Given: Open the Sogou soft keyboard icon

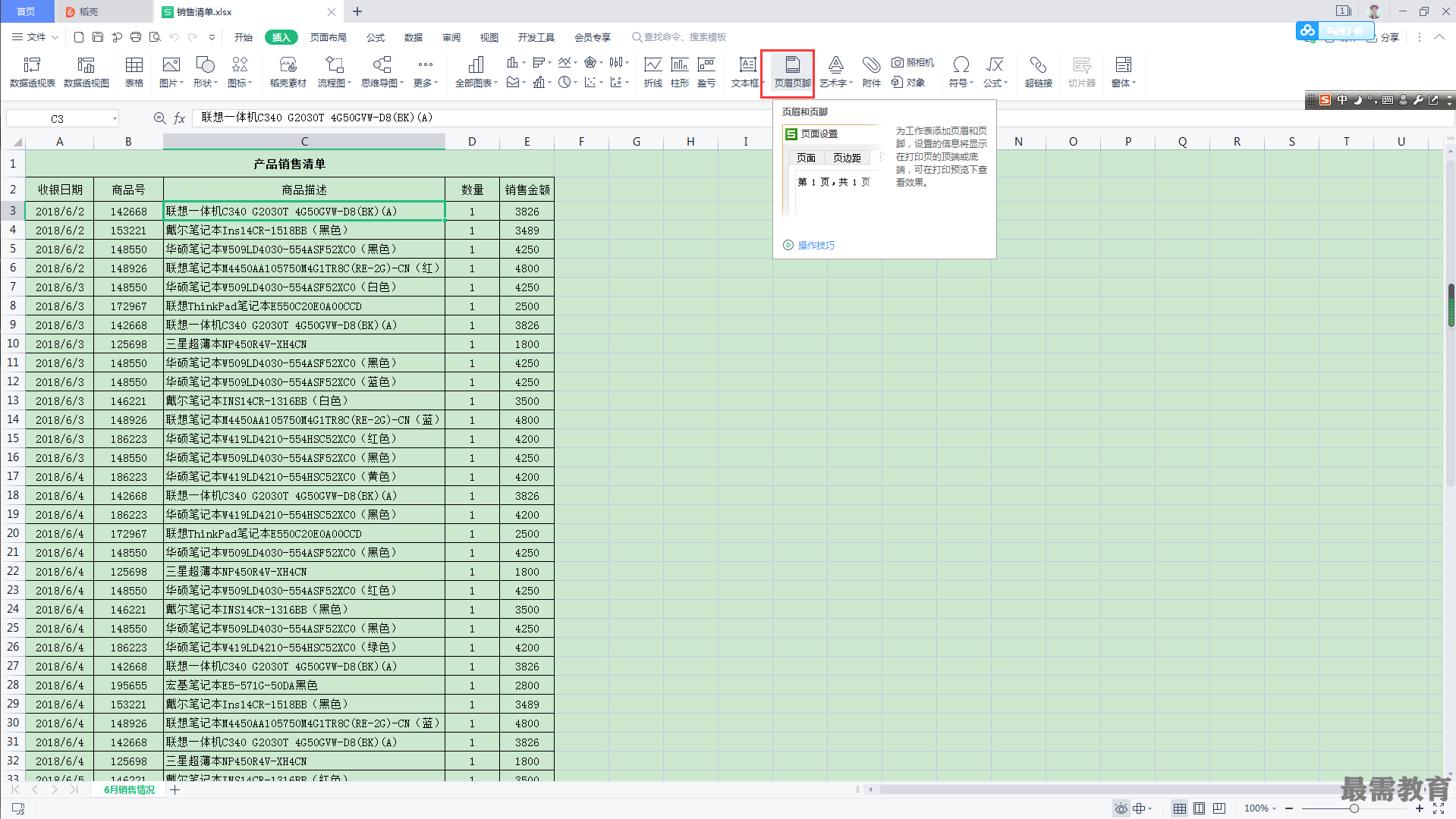Looking at the screenshot, I should [1388, 100].
